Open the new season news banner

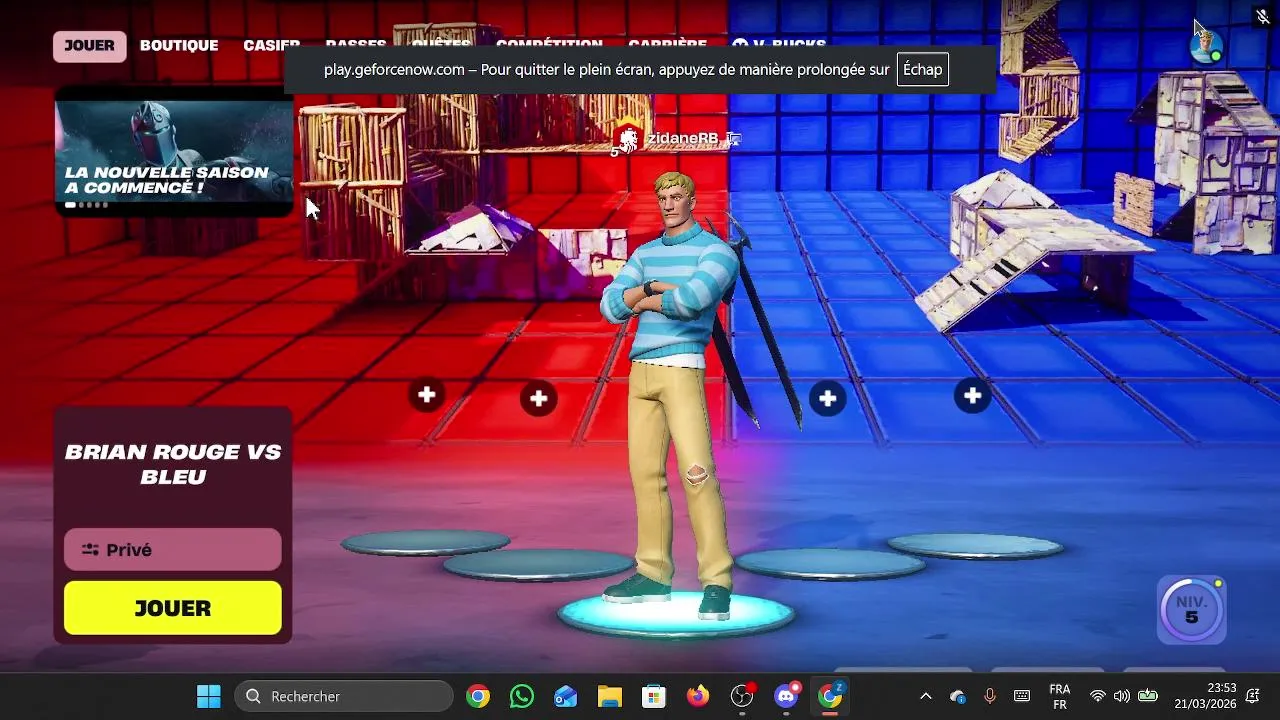coord(174,151)
